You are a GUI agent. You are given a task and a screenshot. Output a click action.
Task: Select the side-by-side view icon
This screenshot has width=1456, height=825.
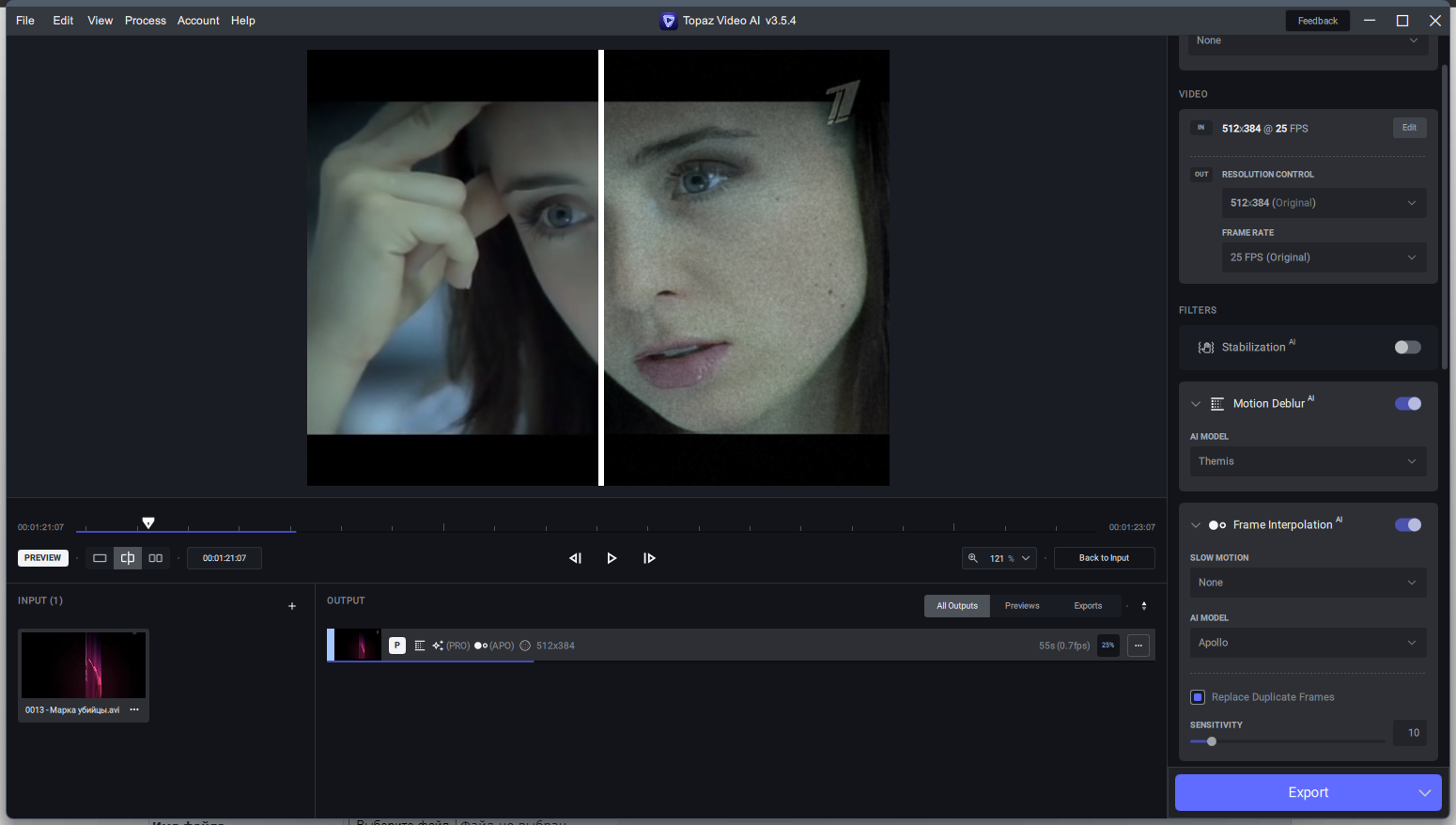click(x=156, y=557)
